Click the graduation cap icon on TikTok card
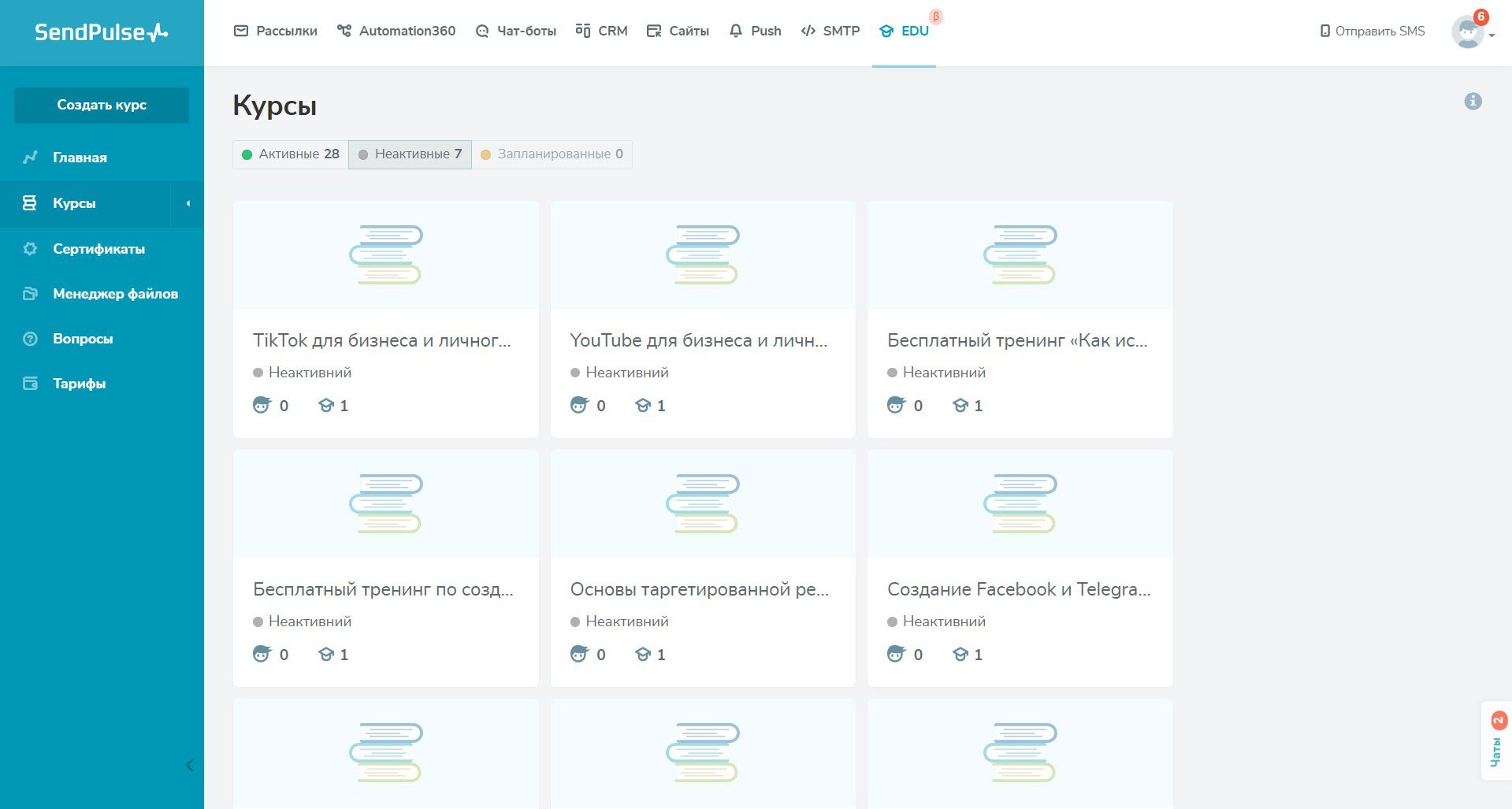 pos(325,406)
